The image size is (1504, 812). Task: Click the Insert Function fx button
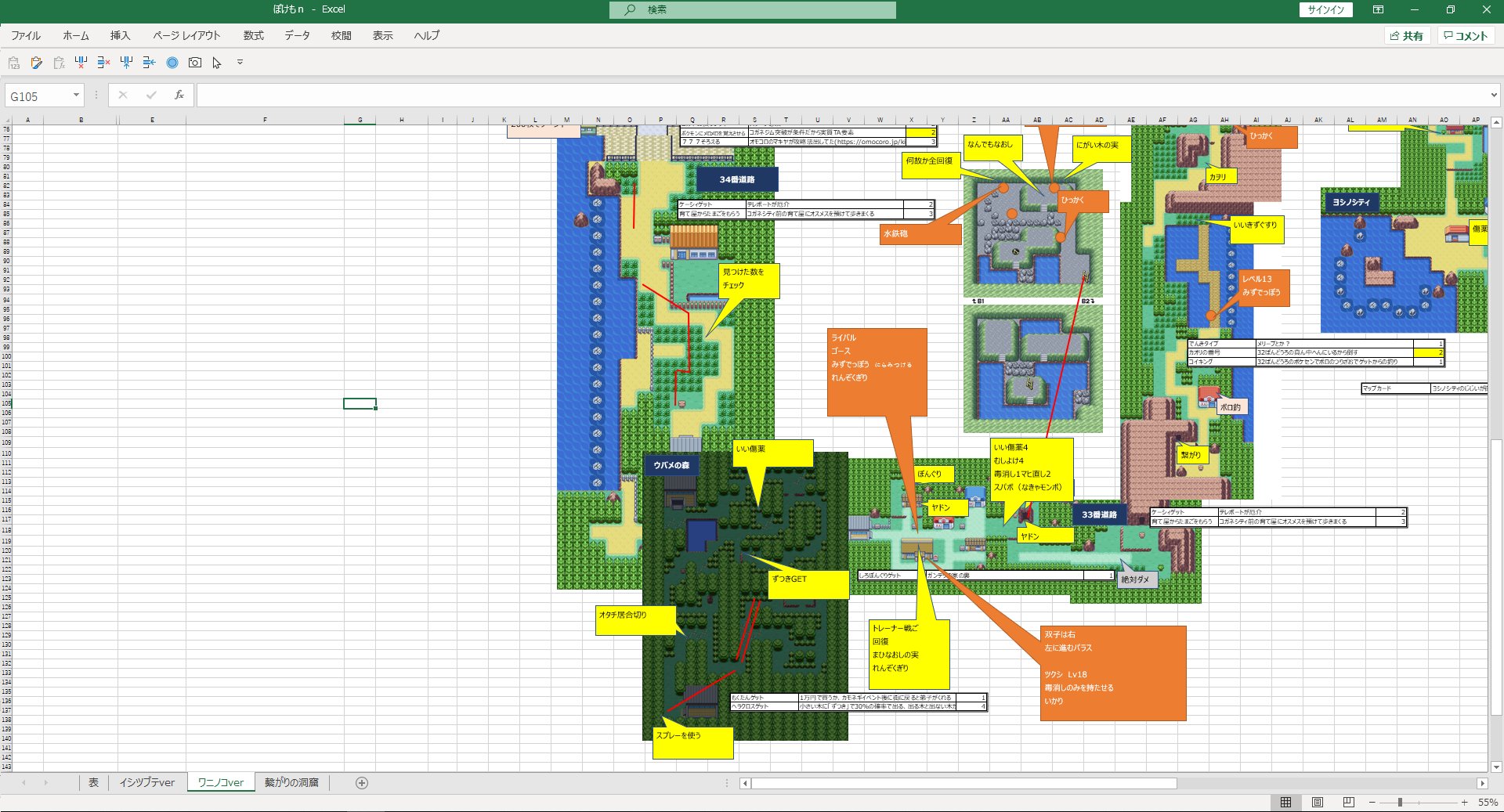click(179, 96)
